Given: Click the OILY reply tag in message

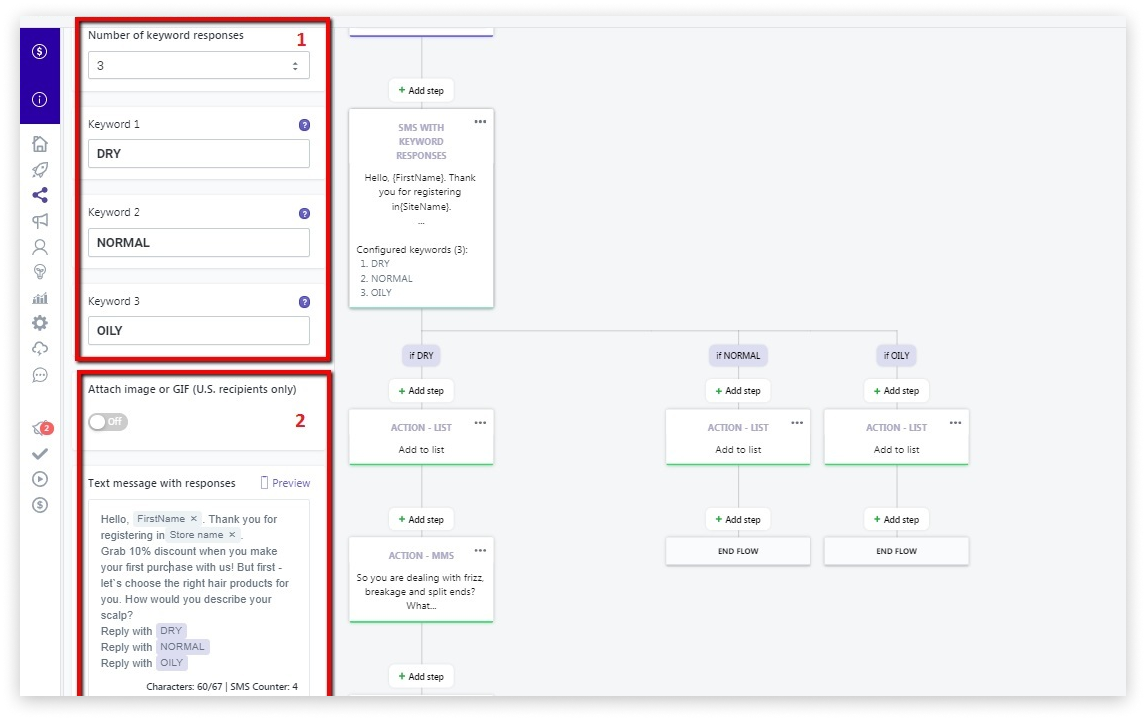Looking at the screenshot, I should click(172, 663).
